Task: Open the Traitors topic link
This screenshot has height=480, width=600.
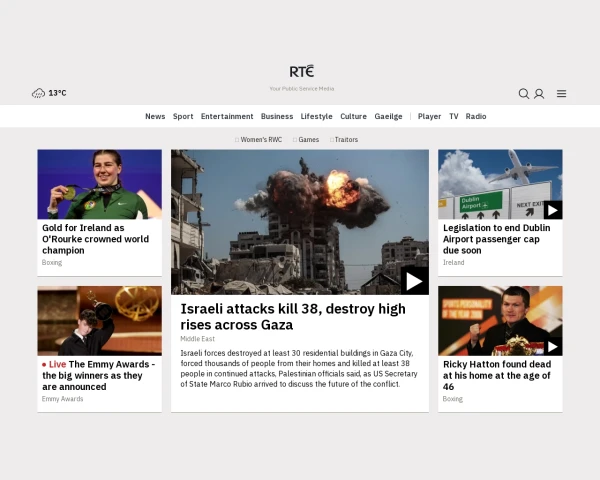Action: 345,140
